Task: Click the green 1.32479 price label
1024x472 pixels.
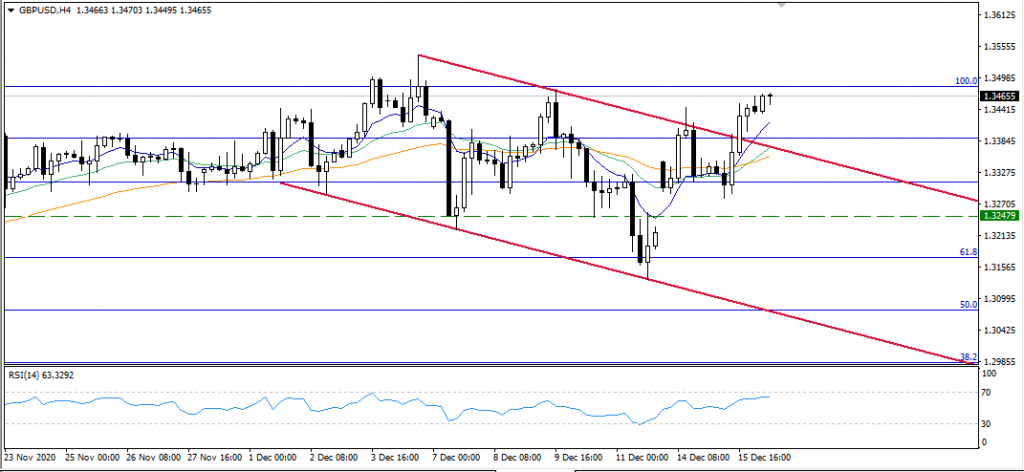Action: click(x=1000, y=216)
